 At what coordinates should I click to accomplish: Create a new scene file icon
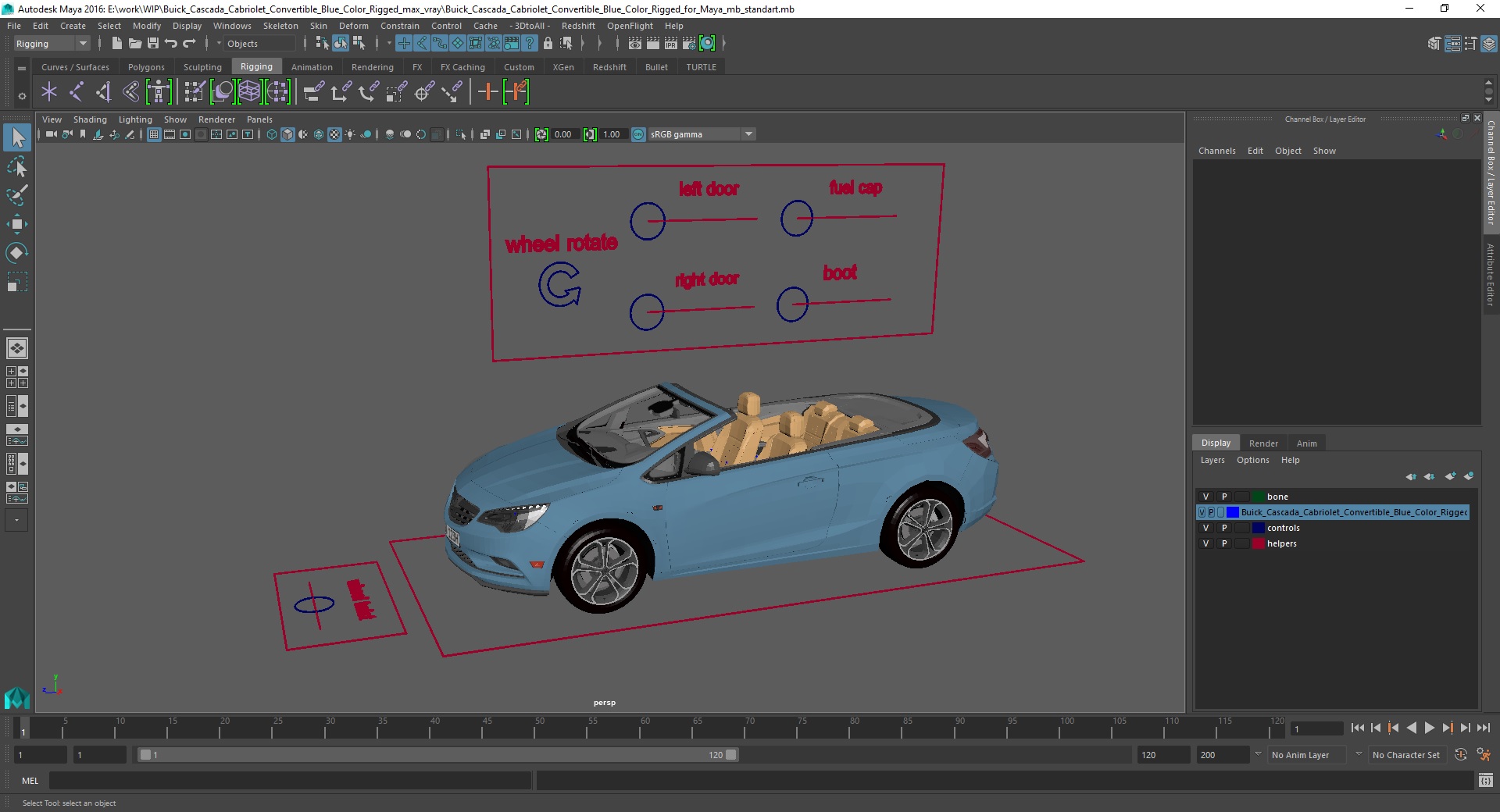(116, 44)
